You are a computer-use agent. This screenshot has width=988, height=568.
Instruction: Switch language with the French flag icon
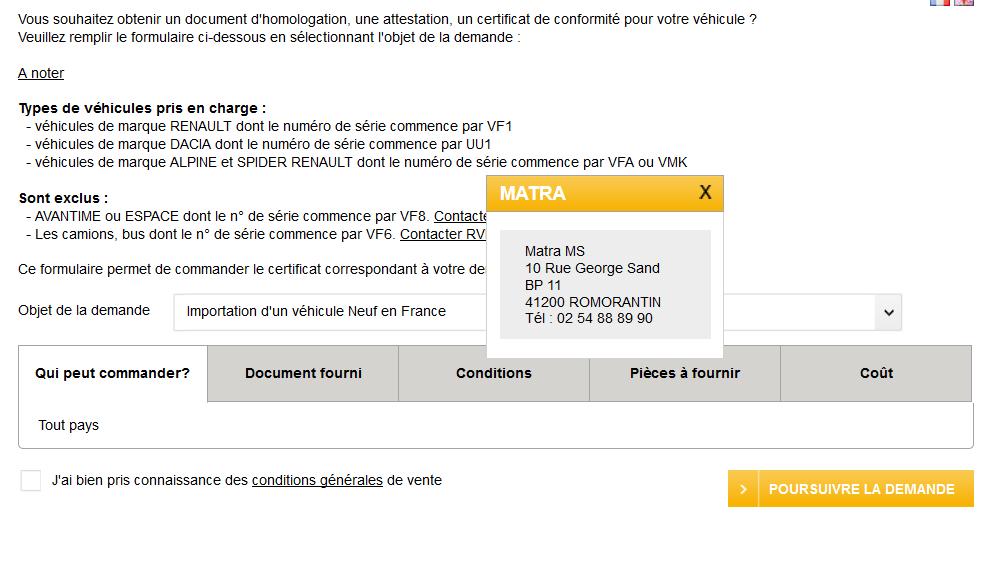click(x=940, y=2)
